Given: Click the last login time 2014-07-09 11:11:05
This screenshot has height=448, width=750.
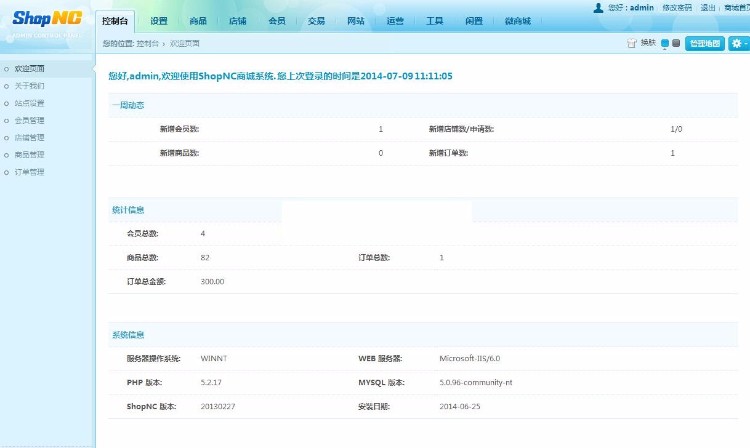Looking at the screenshot, I should (x=406, y=76).
